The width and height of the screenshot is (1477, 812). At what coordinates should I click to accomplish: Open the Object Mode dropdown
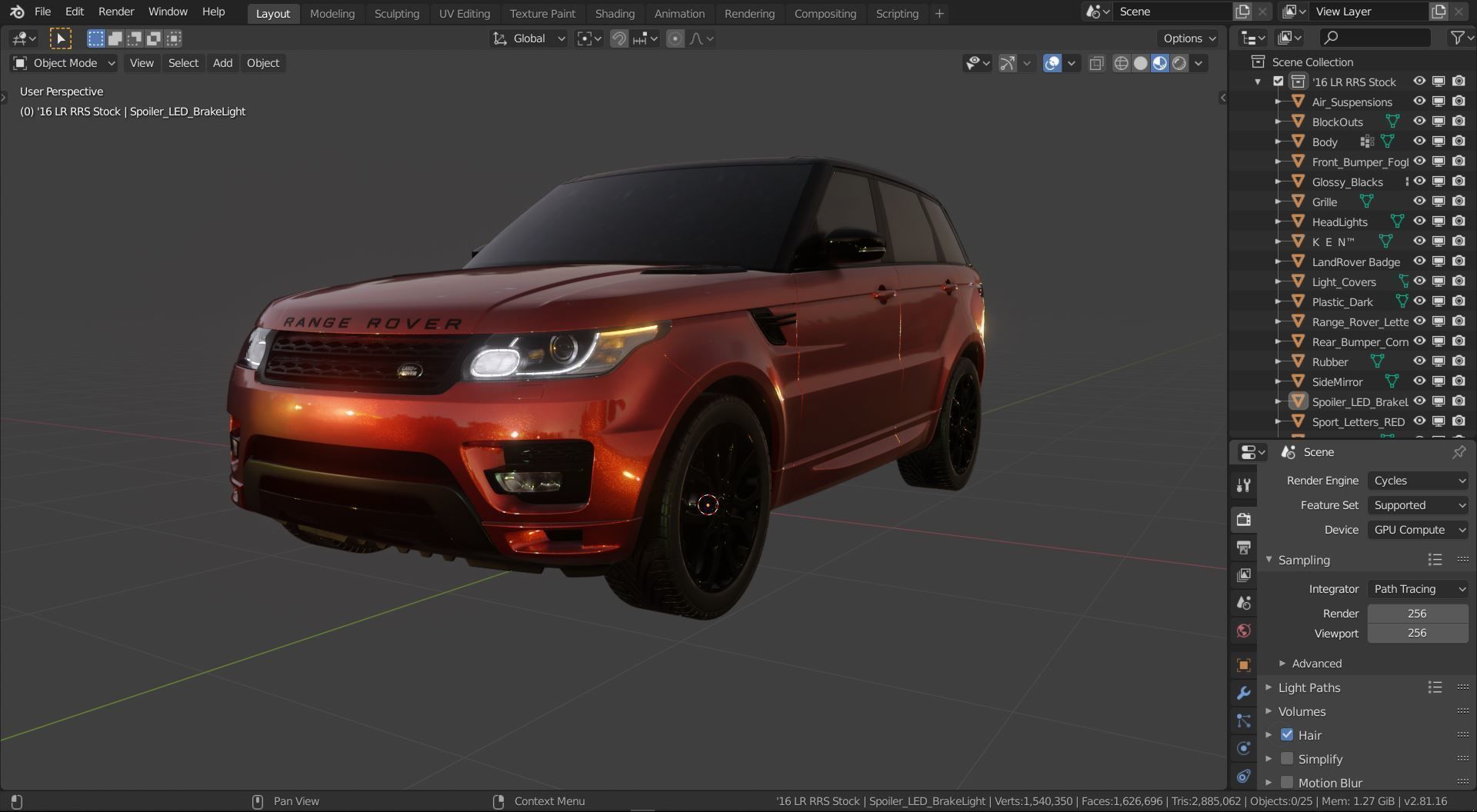pos(63,63)
